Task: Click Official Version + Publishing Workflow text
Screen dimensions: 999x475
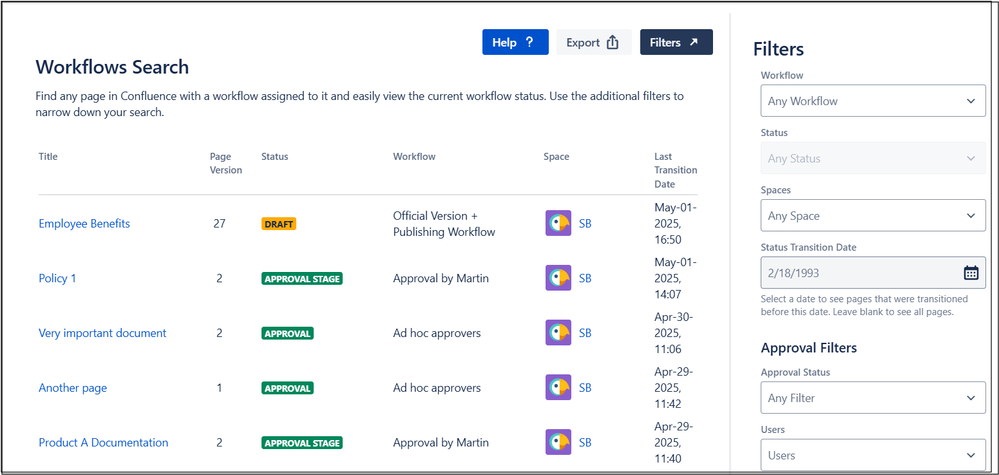Action: pos(444,223)
